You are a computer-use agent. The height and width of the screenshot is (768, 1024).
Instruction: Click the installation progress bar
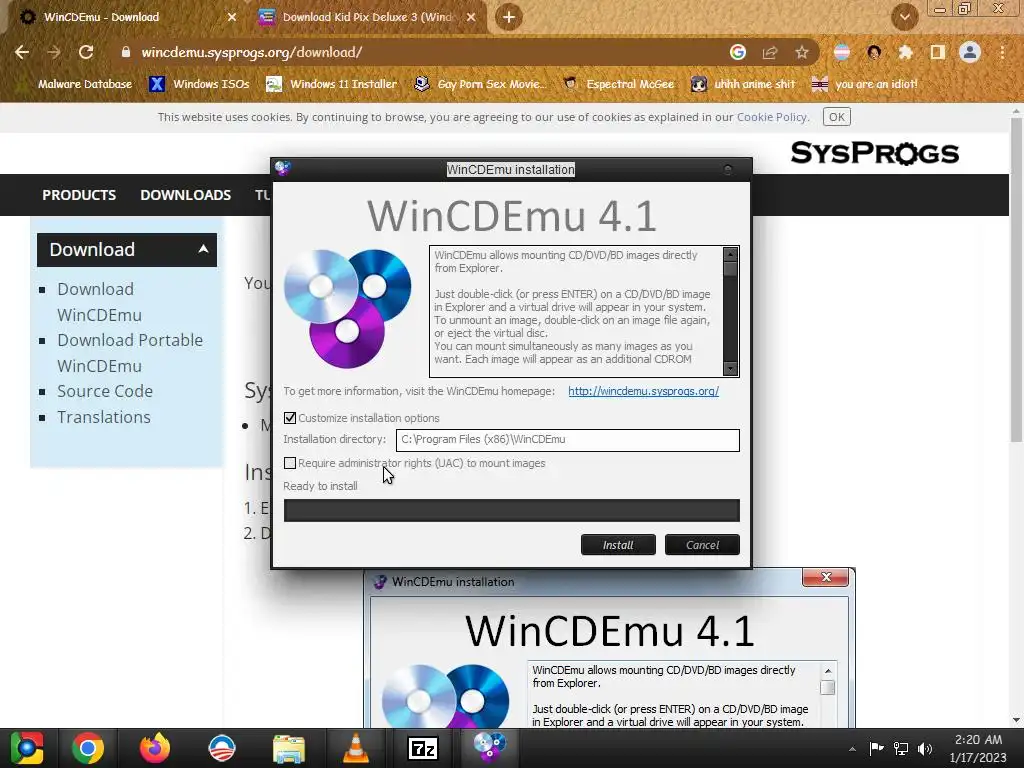tap(511, 510)
